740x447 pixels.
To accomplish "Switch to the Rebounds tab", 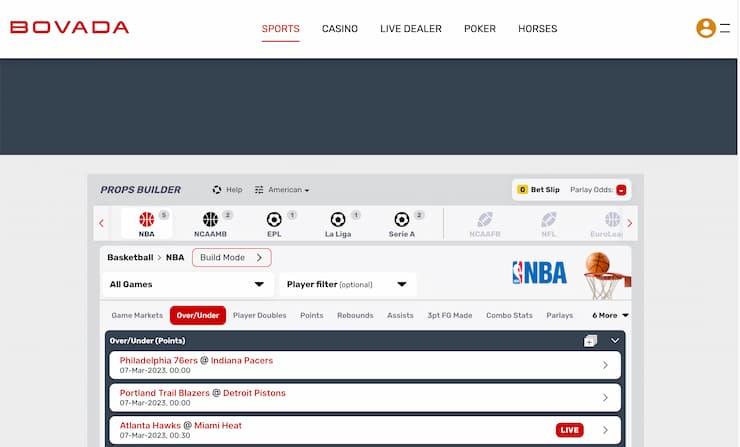I will [x=355, y=315].
